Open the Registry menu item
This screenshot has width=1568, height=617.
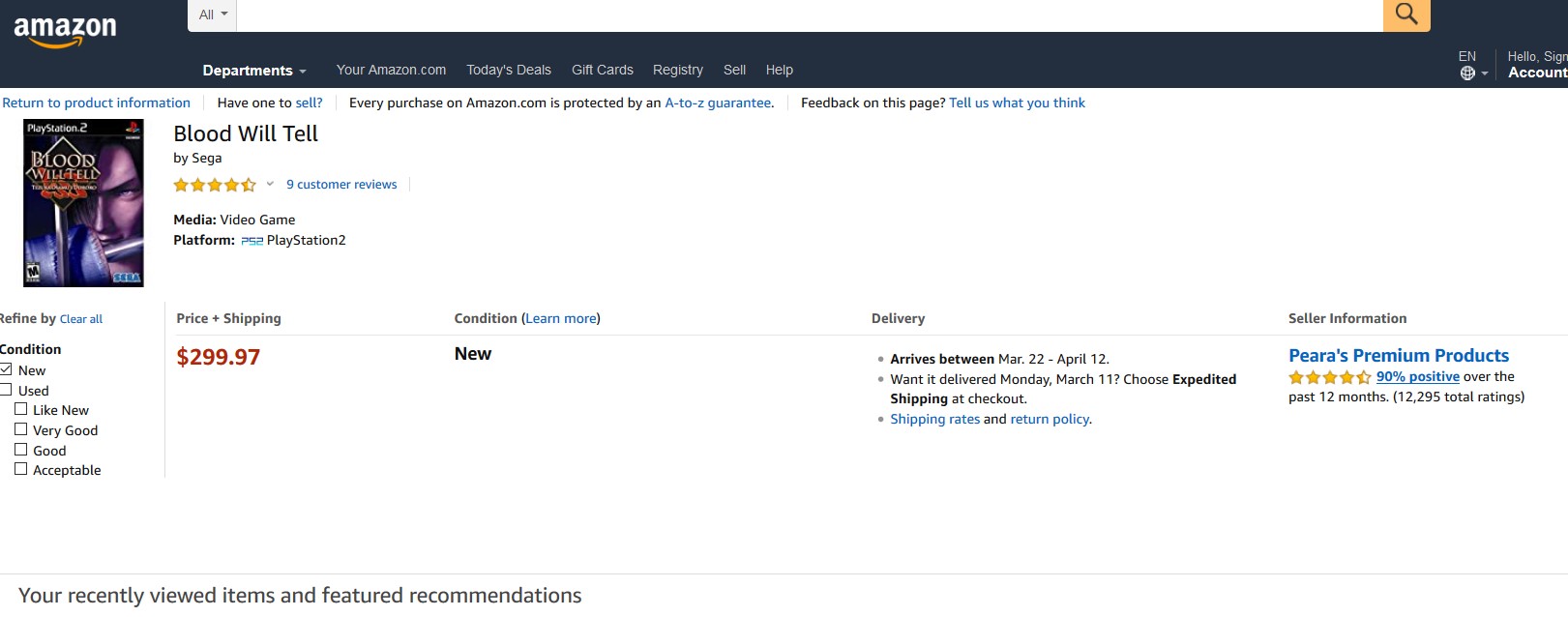pyautogui.click(x=678, y=70)
